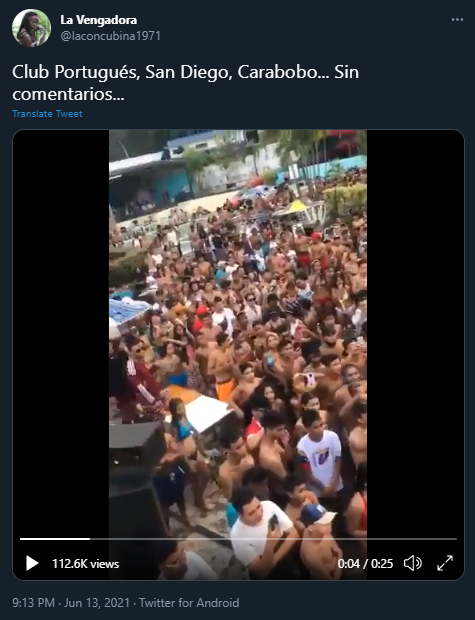This screenshot has width=475, height=620.
Task: Seek on the unplayed portion of the video progress bar
Action: (x=273, y=539)
